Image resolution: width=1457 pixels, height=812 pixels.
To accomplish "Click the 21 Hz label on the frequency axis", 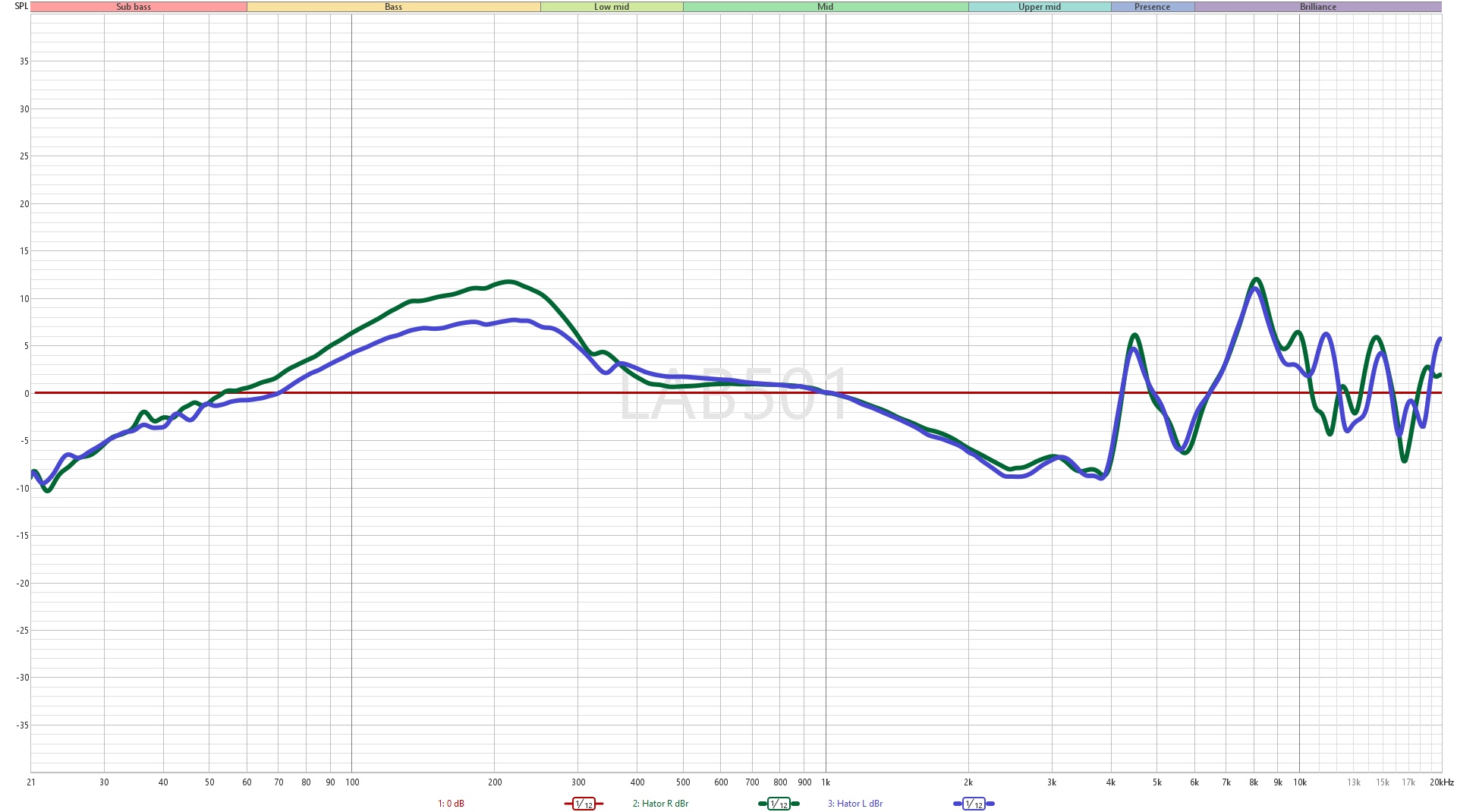I will click(31, 782).
